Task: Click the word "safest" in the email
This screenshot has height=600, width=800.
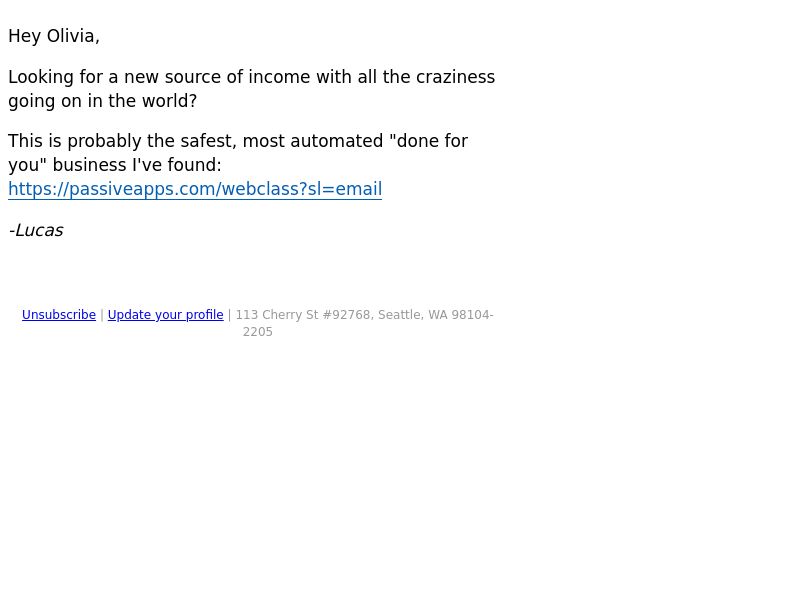Action: tap(209, 141)
